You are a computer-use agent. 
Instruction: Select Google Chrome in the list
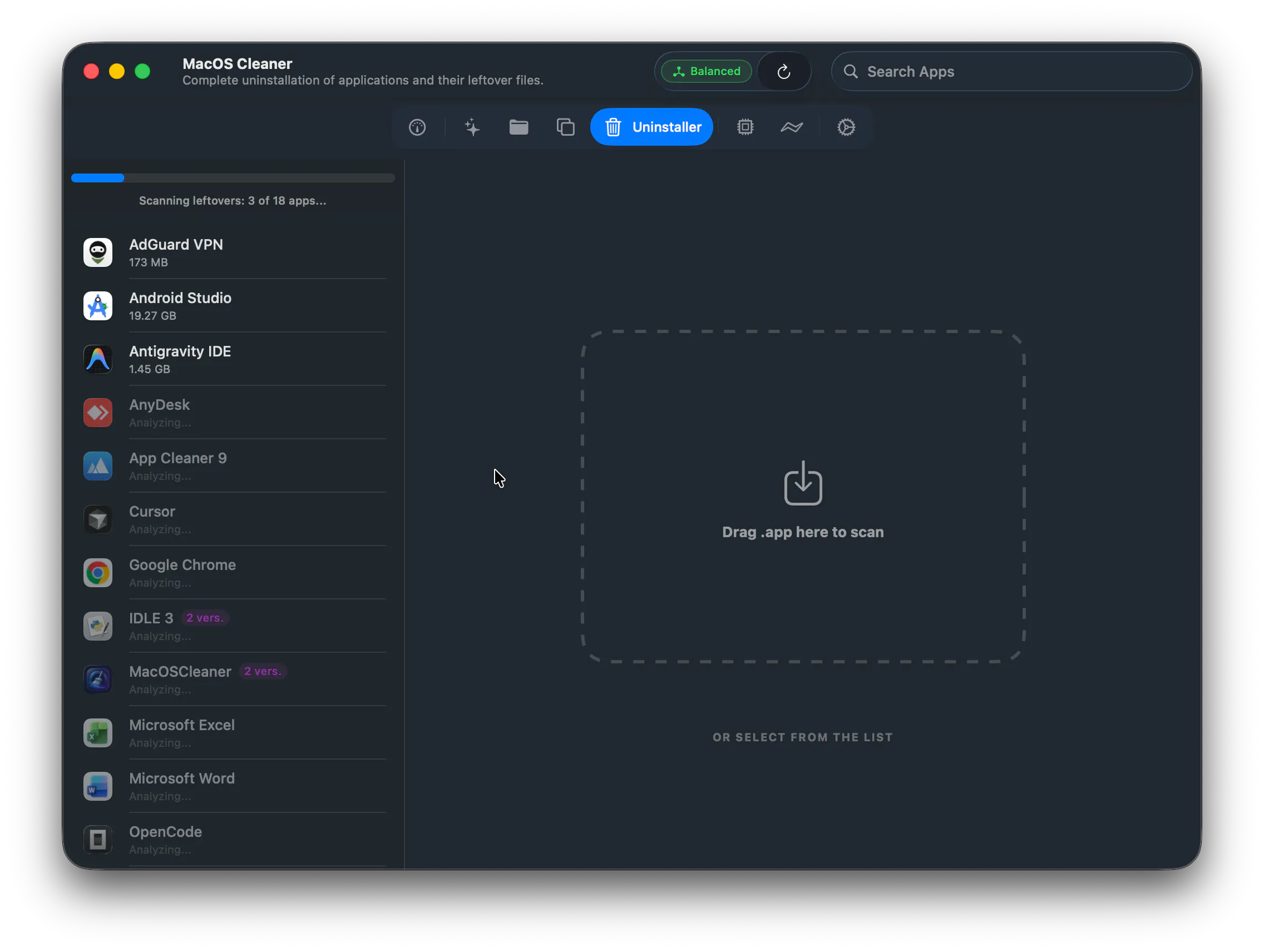click(x=233, y=573)
